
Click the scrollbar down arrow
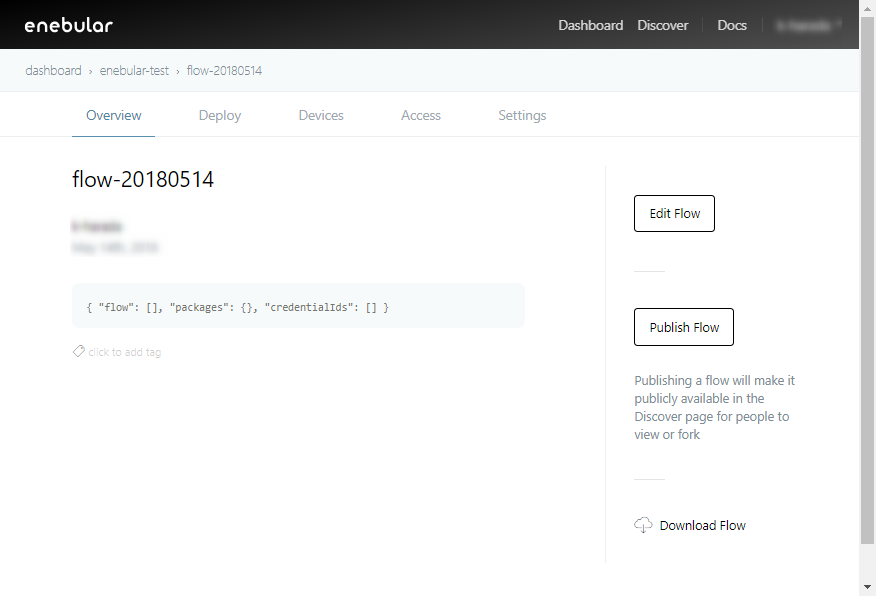click(x=867, y=587)
